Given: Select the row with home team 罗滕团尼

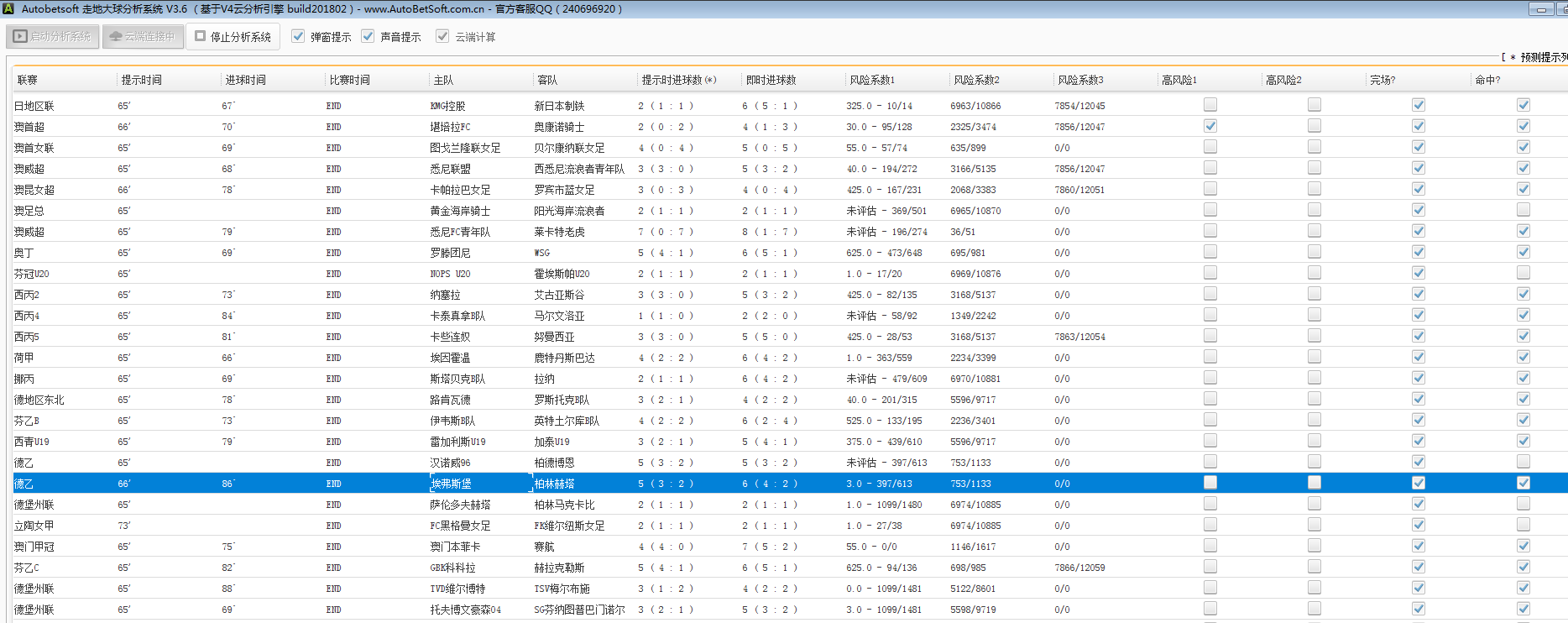Looking at the screenshot, I should click(x=450, y=253).
